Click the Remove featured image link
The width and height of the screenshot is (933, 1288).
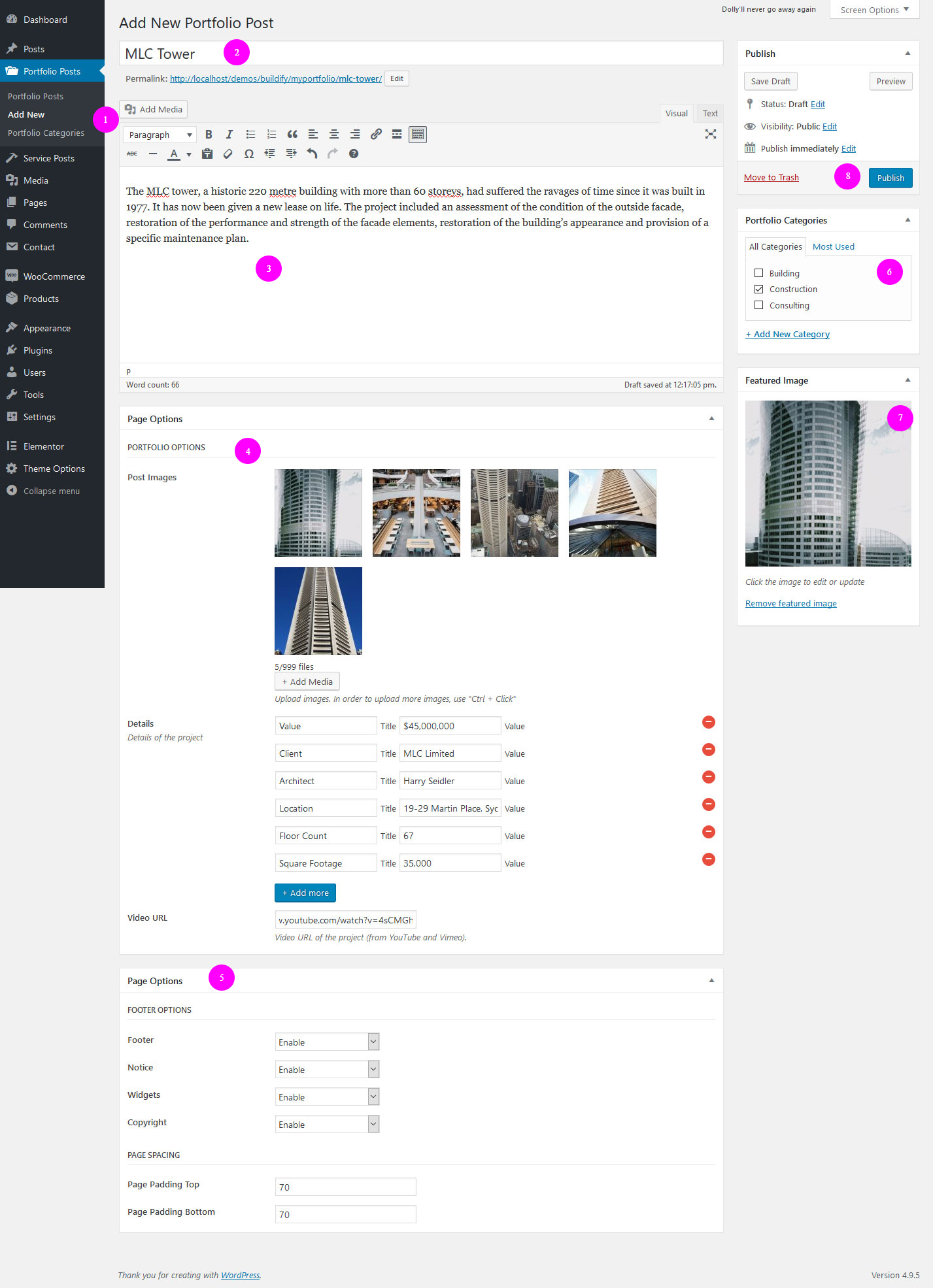[790, 604]
